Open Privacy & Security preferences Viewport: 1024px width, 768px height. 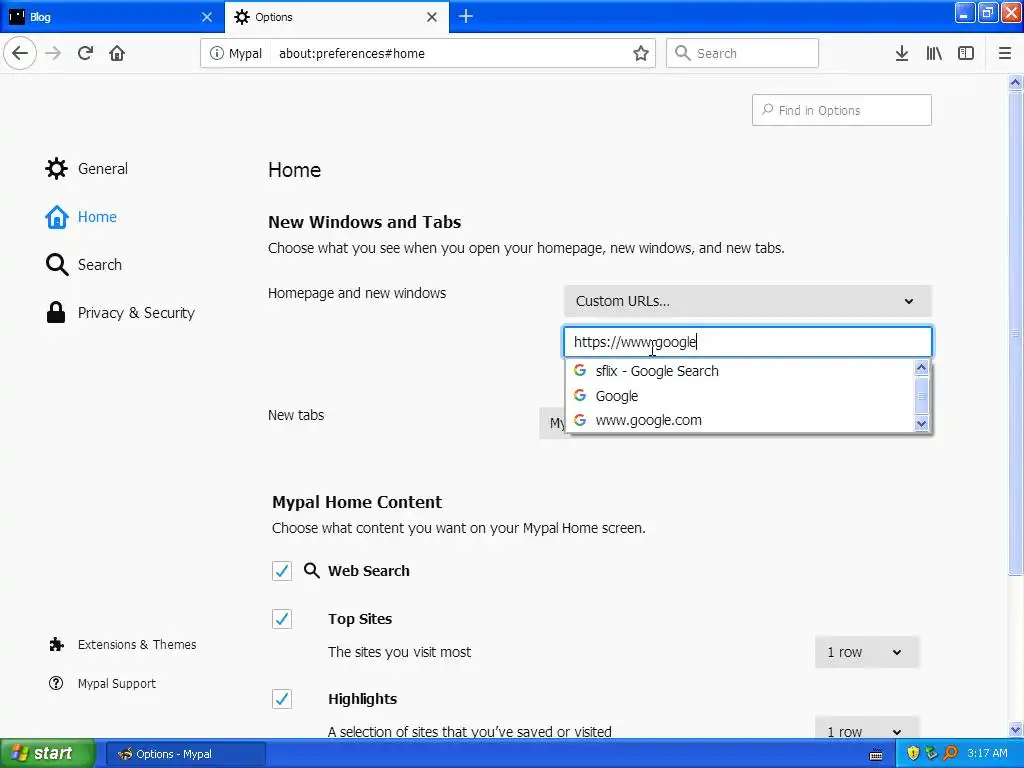(120, 313)
